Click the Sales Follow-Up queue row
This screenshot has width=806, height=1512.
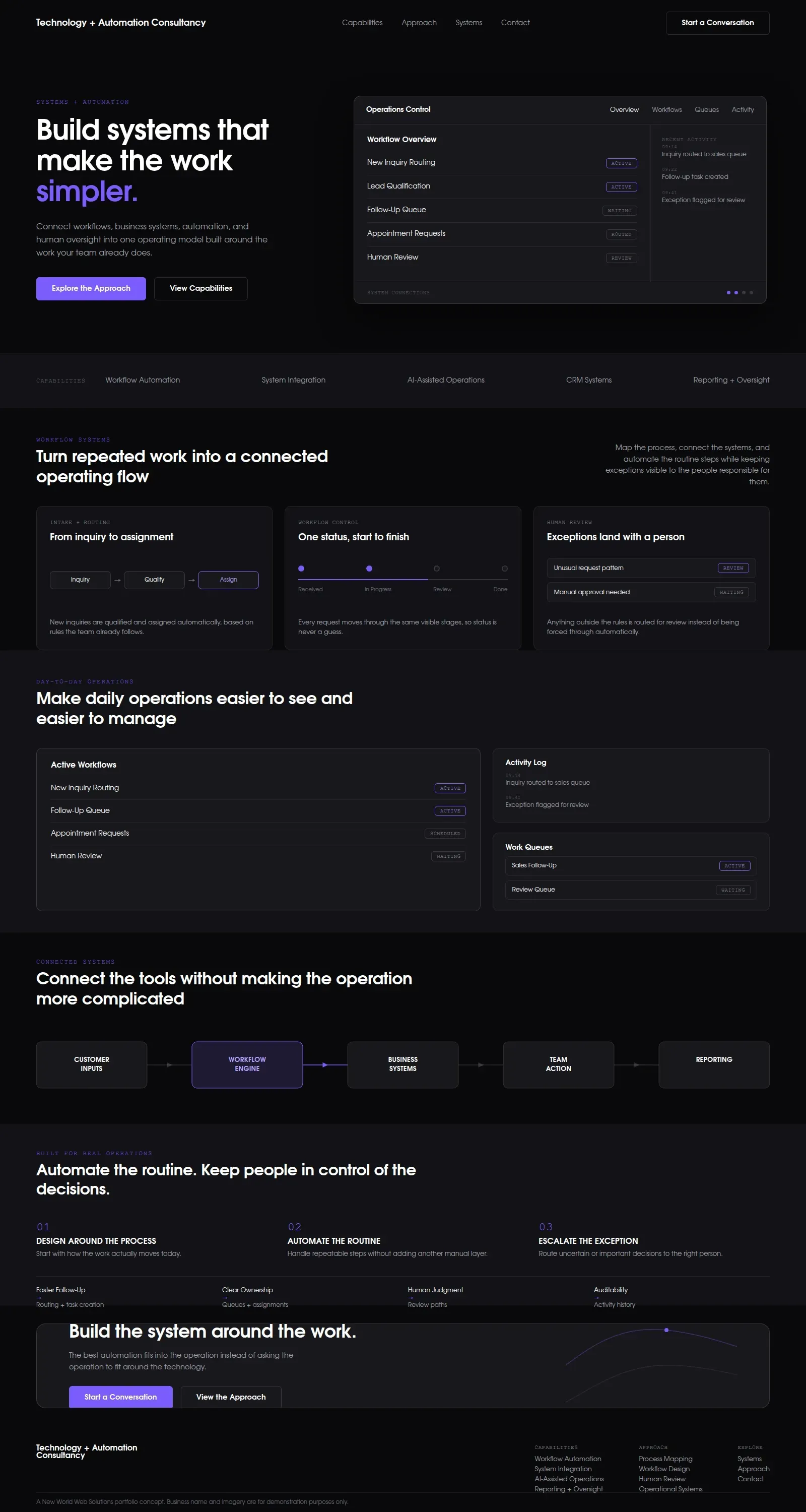631,866
